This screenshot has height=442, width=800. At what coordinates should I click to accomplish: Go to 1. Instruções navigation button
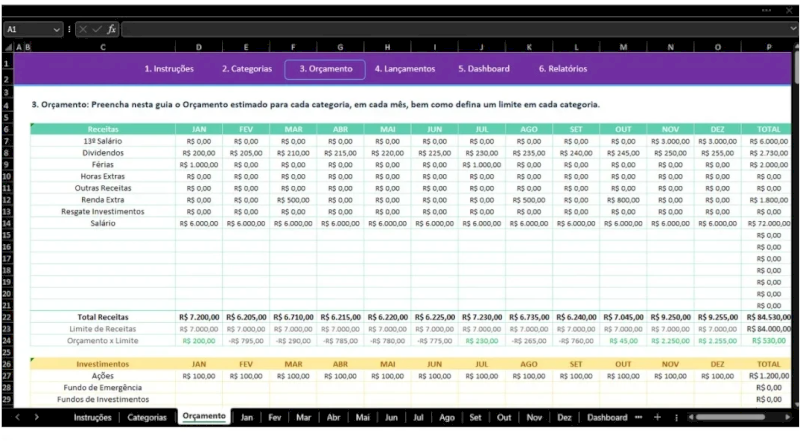coord(169,69)
